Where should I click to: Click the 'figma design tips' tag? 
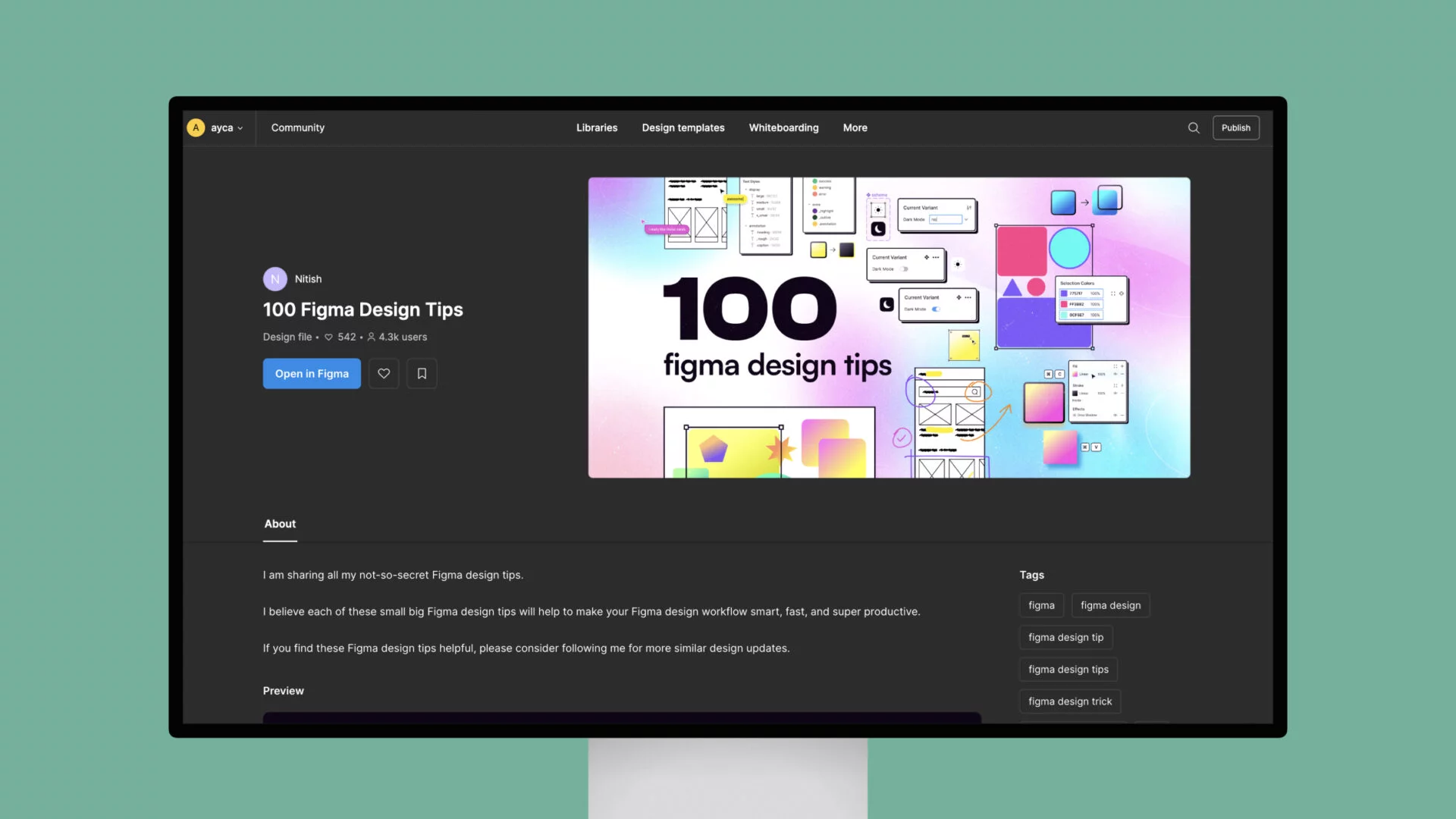point(1068,670)
